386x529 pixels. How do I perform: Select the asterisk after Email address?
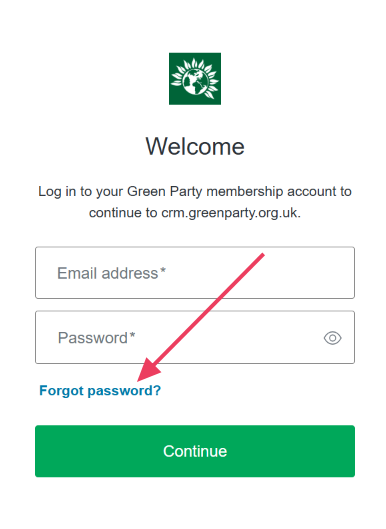163,270
